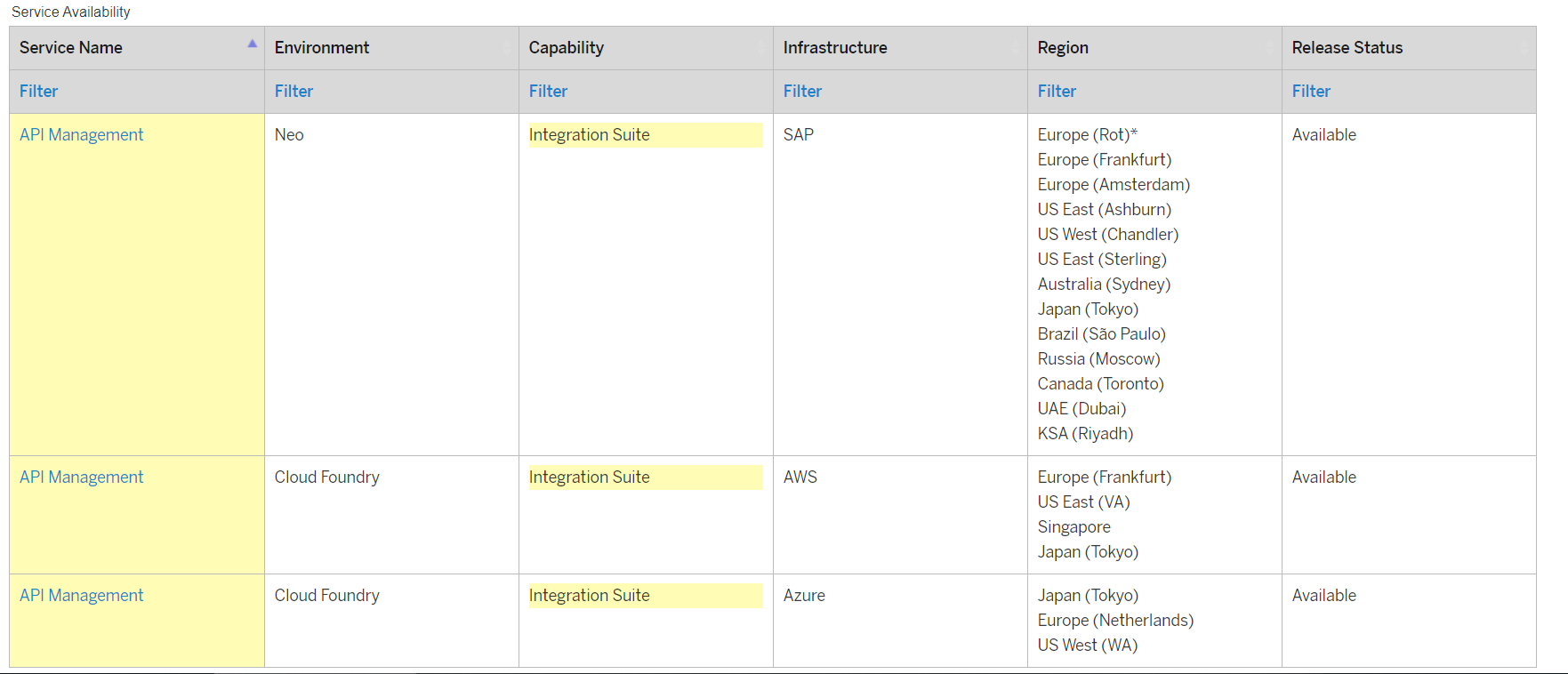Sort table by Capability column header
The width and height of the screenshot is (1568, 674).
tap(567, 48)
